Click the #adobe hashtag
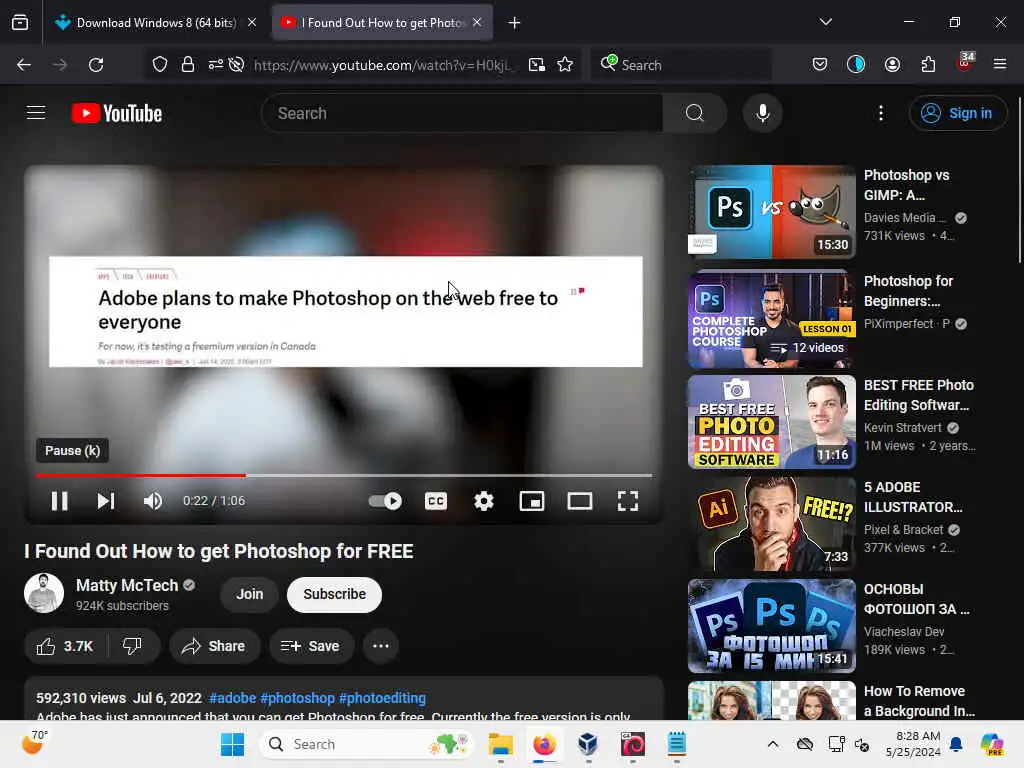The height and width of the screenshot is (768, 1024). [x=232, y=698]
